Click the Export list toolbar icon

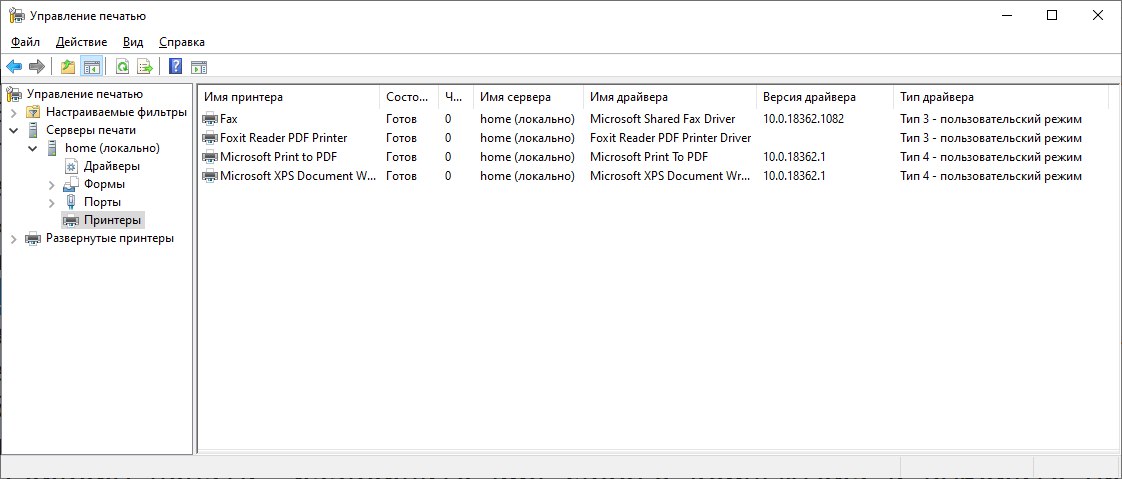[x=145, y=67]
